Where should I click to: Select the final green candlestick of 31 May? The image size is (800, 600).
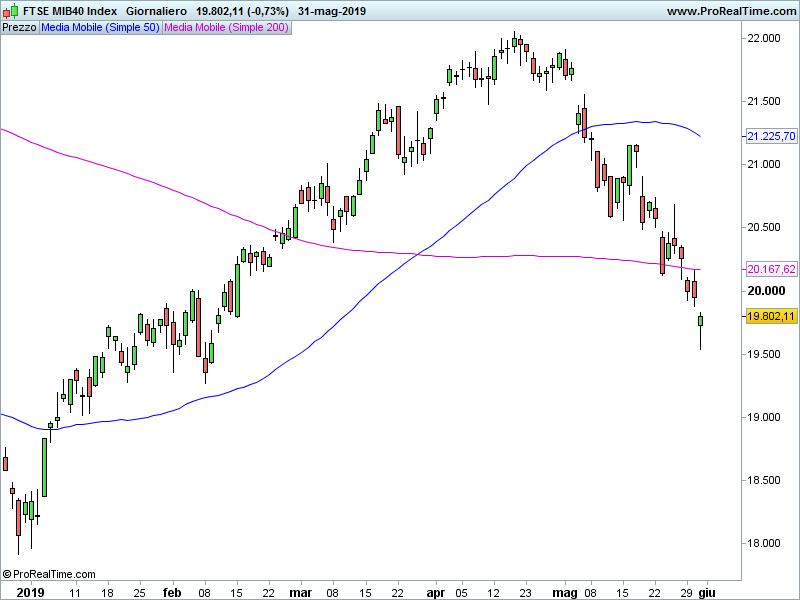pos(701,321)
